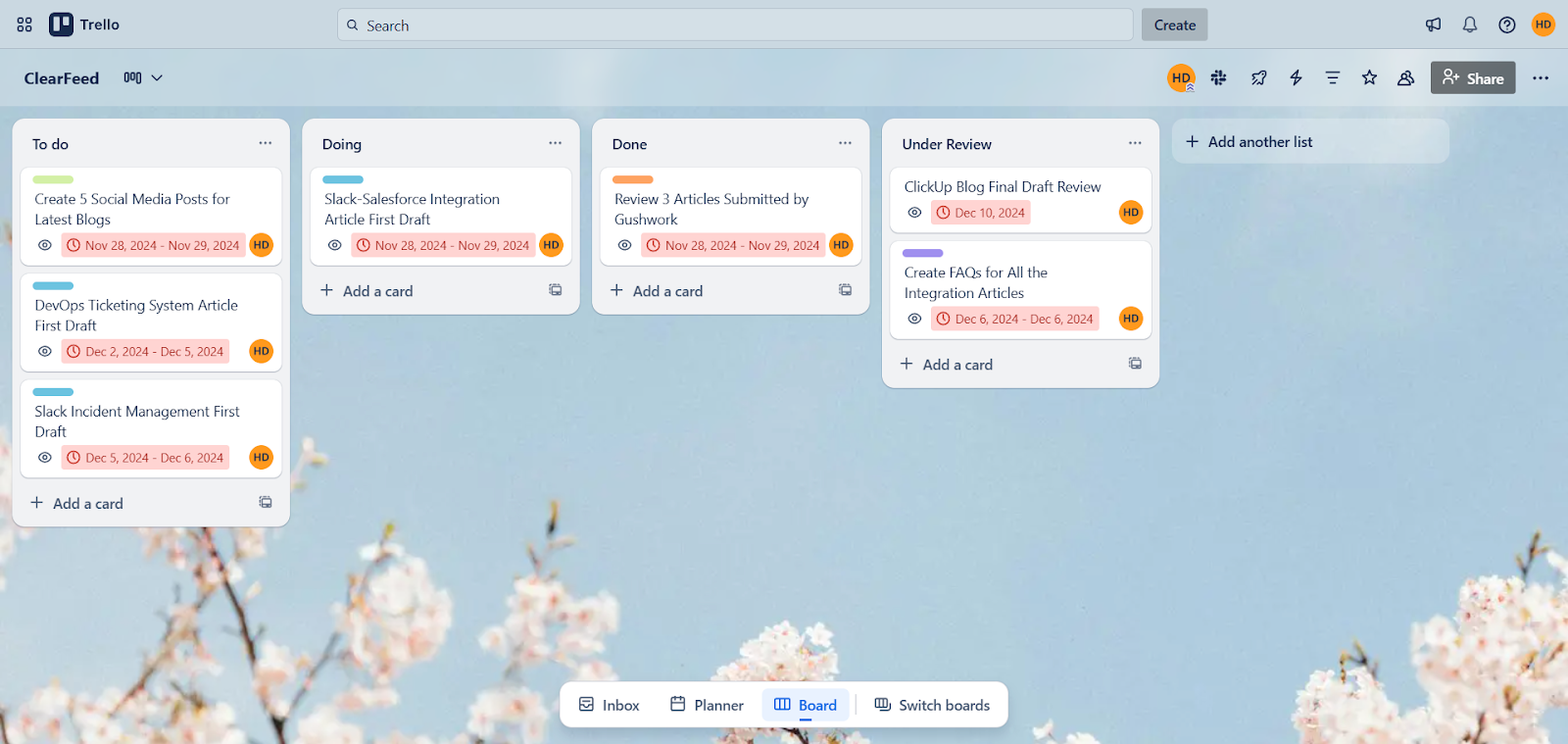Open the Slack power-up icon
The image size is (1568, 744).
coord(1219,77)
